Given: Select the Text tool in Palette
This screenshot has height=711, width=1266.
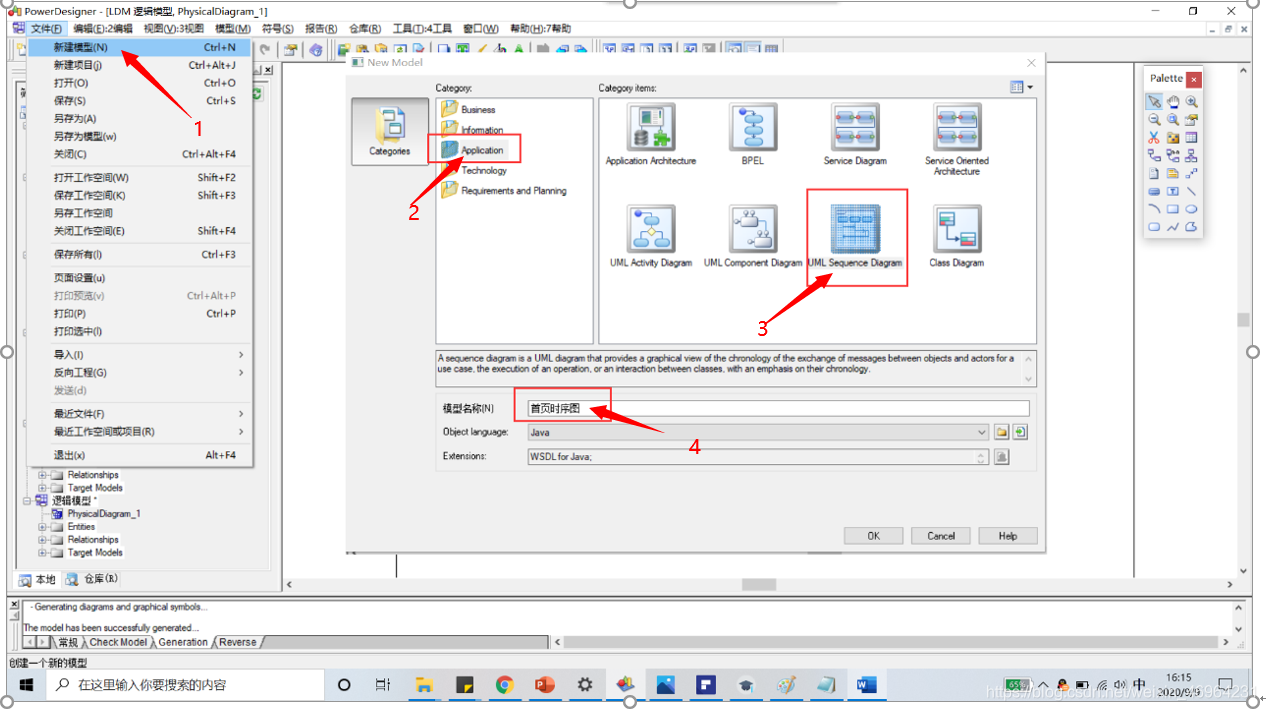Looking at the screenshot, I should tap(1173, 191).
